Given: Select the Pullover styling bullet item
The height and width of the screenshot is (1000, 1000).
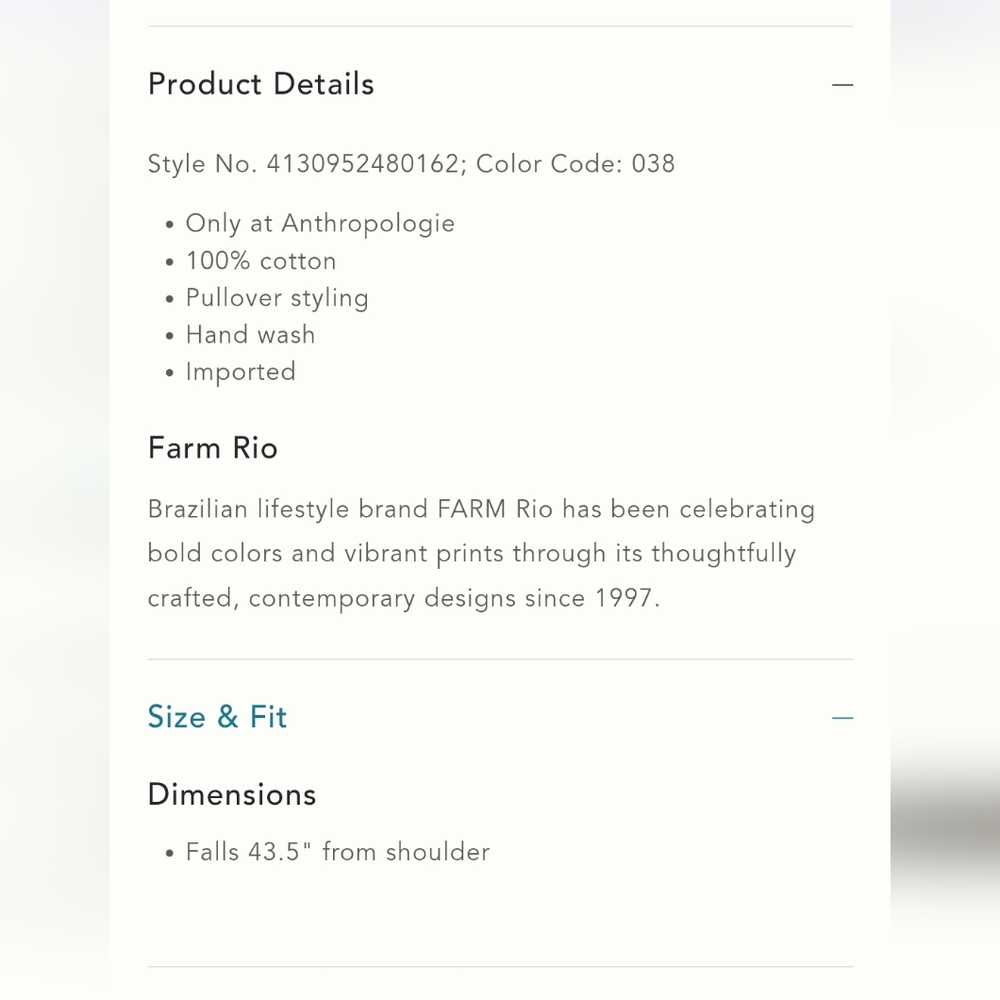Looking at the screenshot, I should point(277,298).
